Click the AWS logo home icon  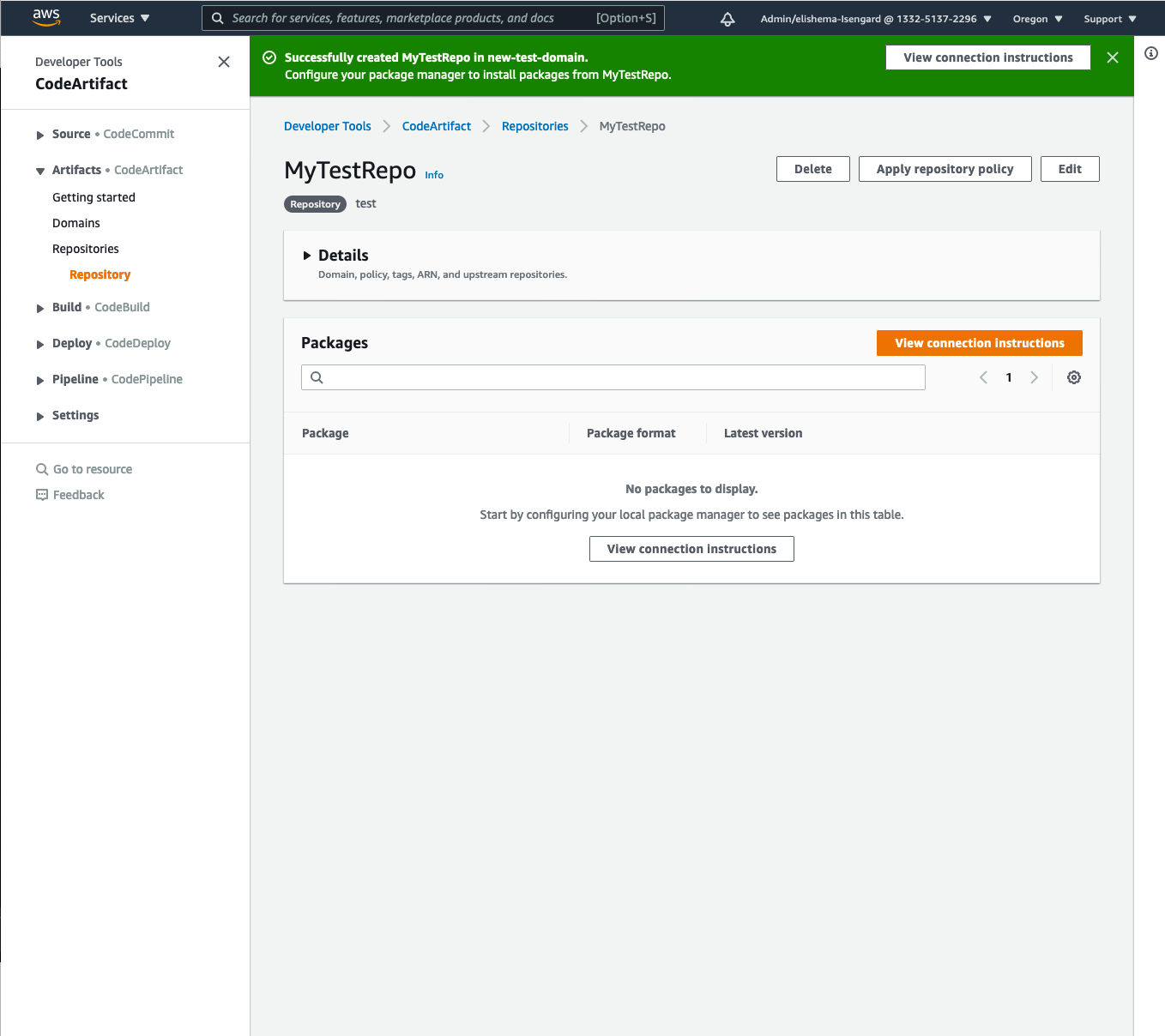coord(46,18)
